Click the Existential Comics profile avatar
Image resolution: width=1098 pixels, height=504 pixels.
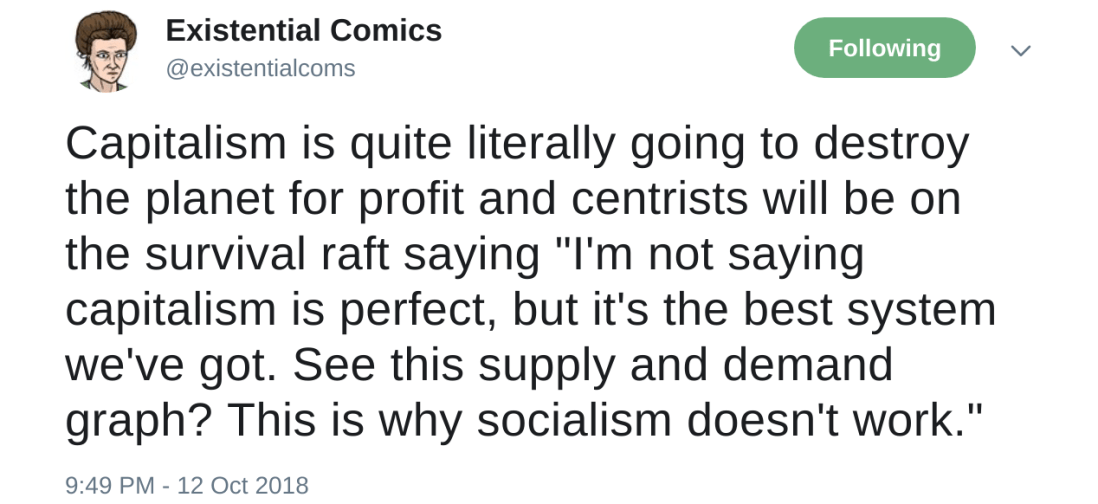coord(106,50)
